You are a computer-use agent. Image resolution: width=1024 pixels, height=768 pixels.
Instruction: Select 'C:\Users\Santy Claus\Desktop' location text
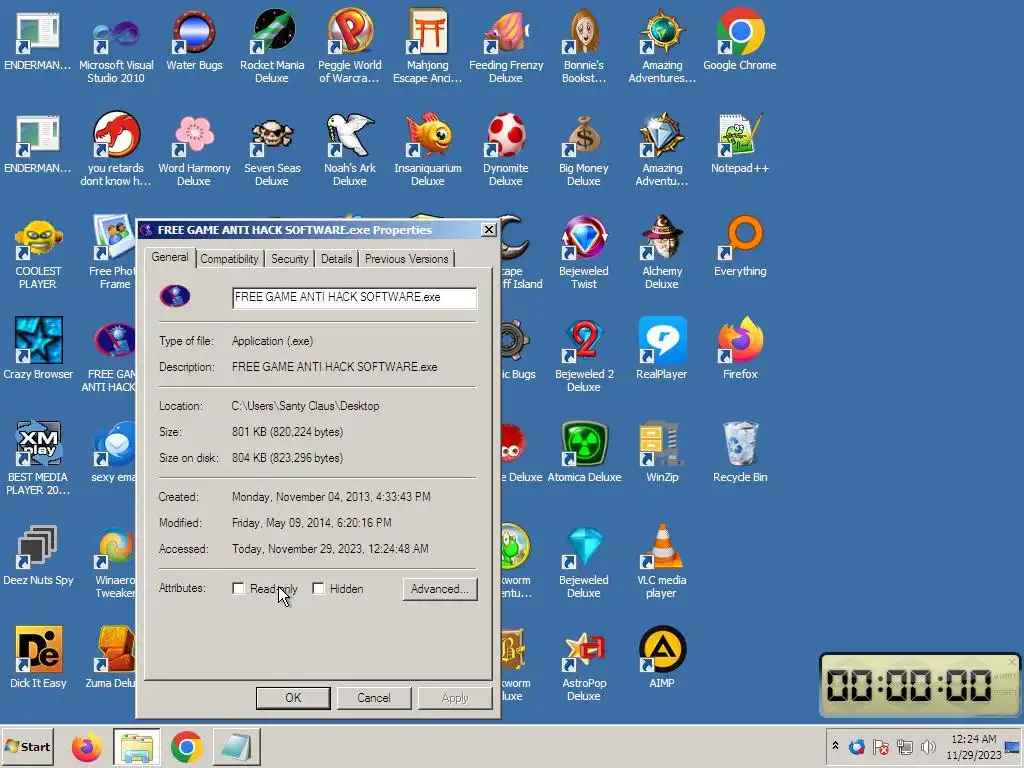coord(305,406)
